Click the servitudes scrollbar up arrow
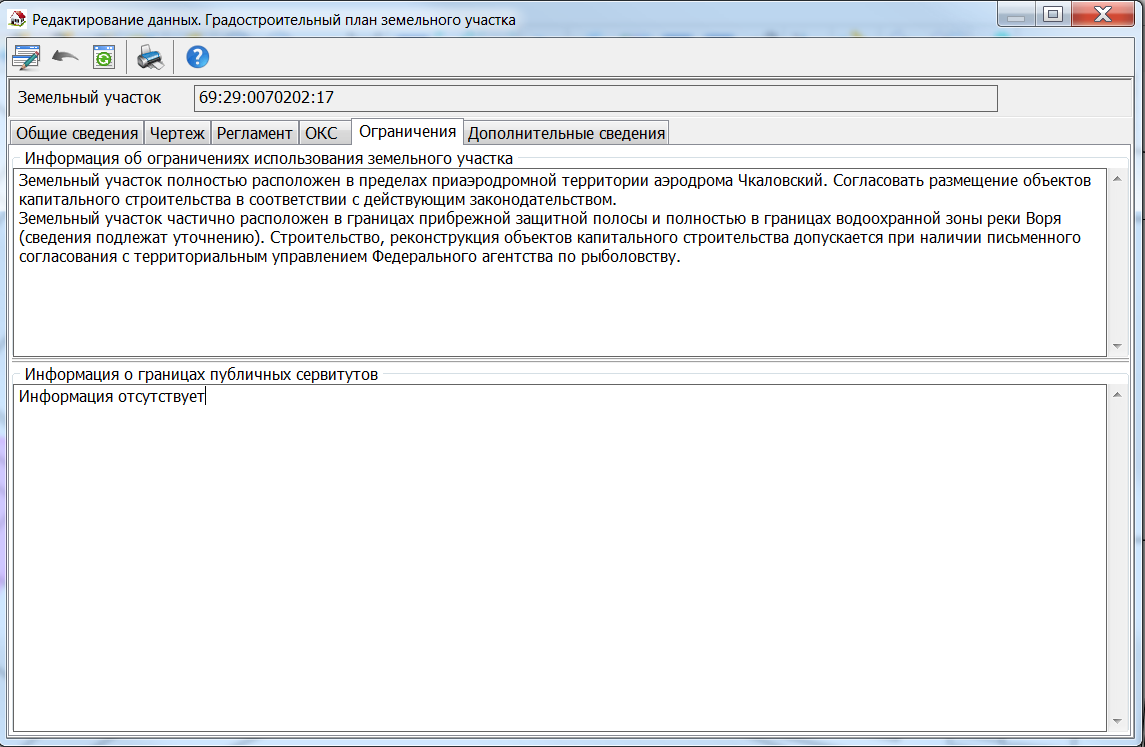The height and width of the screenshot is (747, 1145). (1116, 394)
